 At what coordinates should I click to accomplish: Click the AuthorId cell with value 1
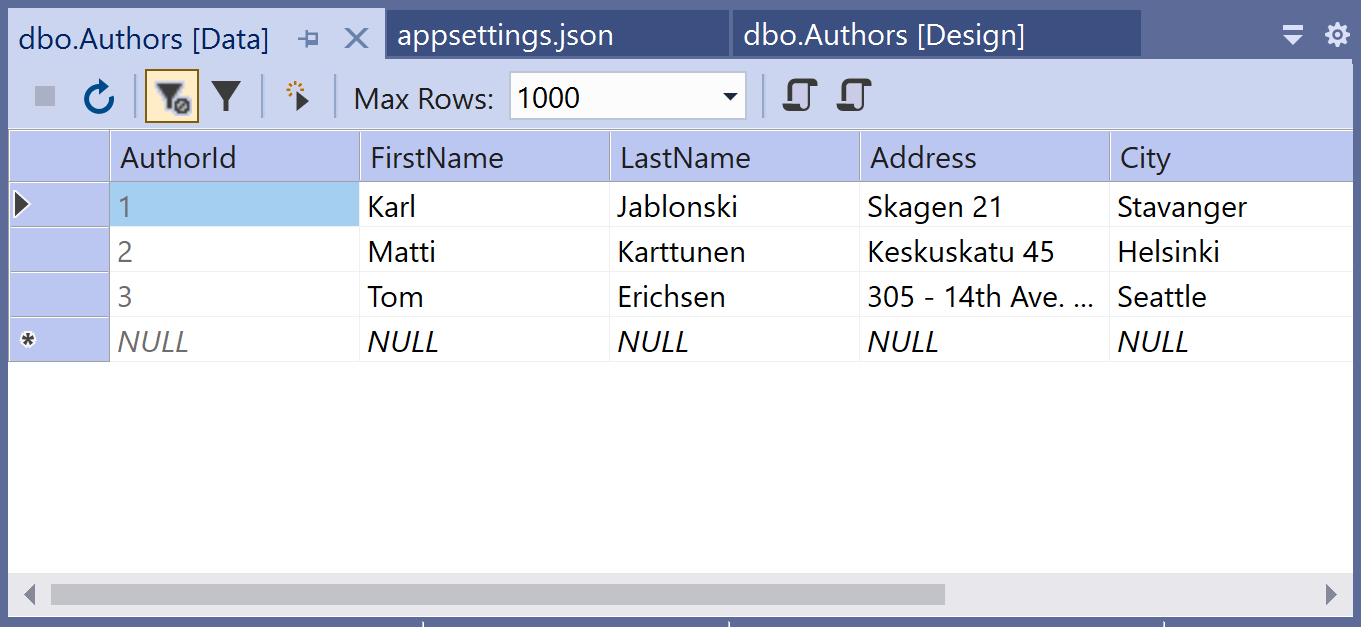coord(235,205)
